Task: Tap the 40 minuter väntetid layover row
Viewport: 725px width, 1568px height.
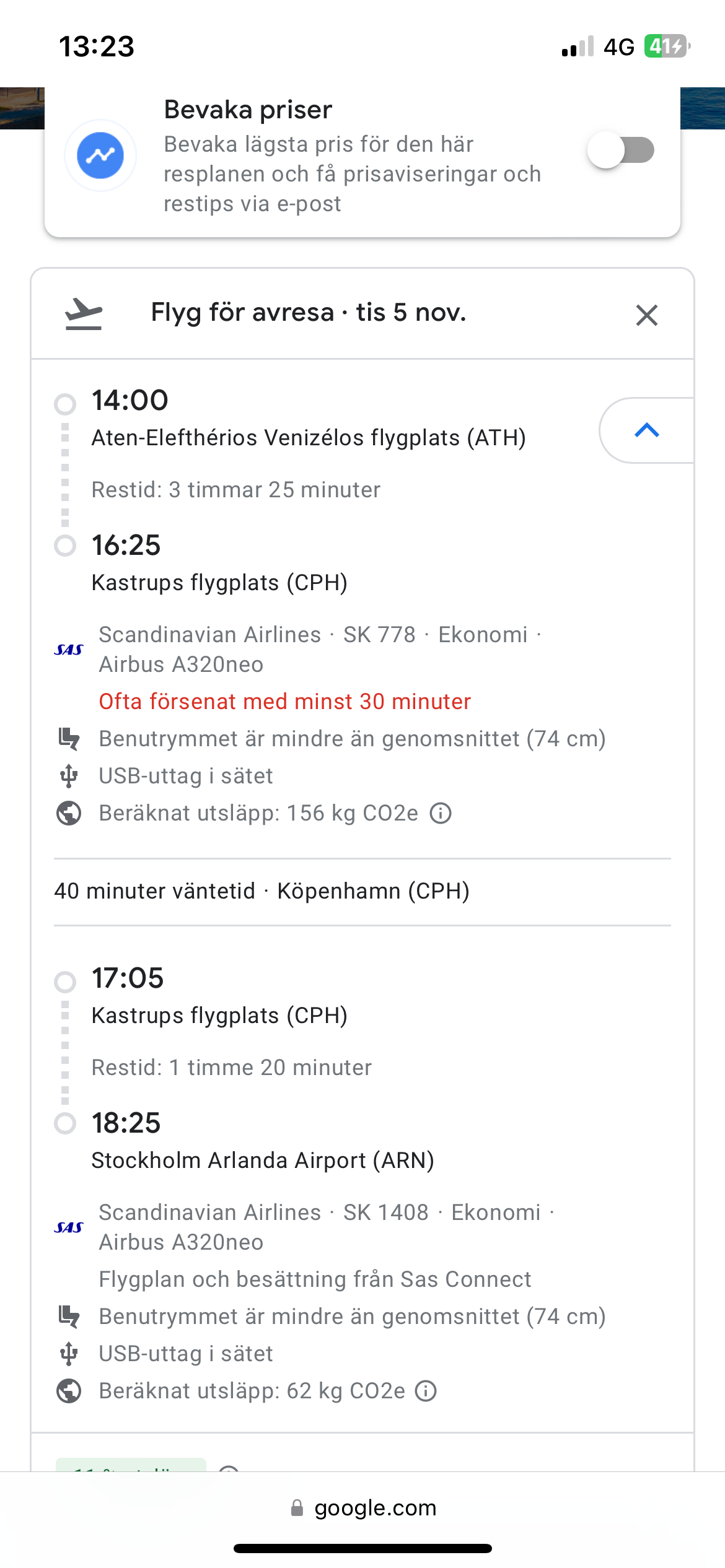Action: pyautogui.click(x=261, y=891)
